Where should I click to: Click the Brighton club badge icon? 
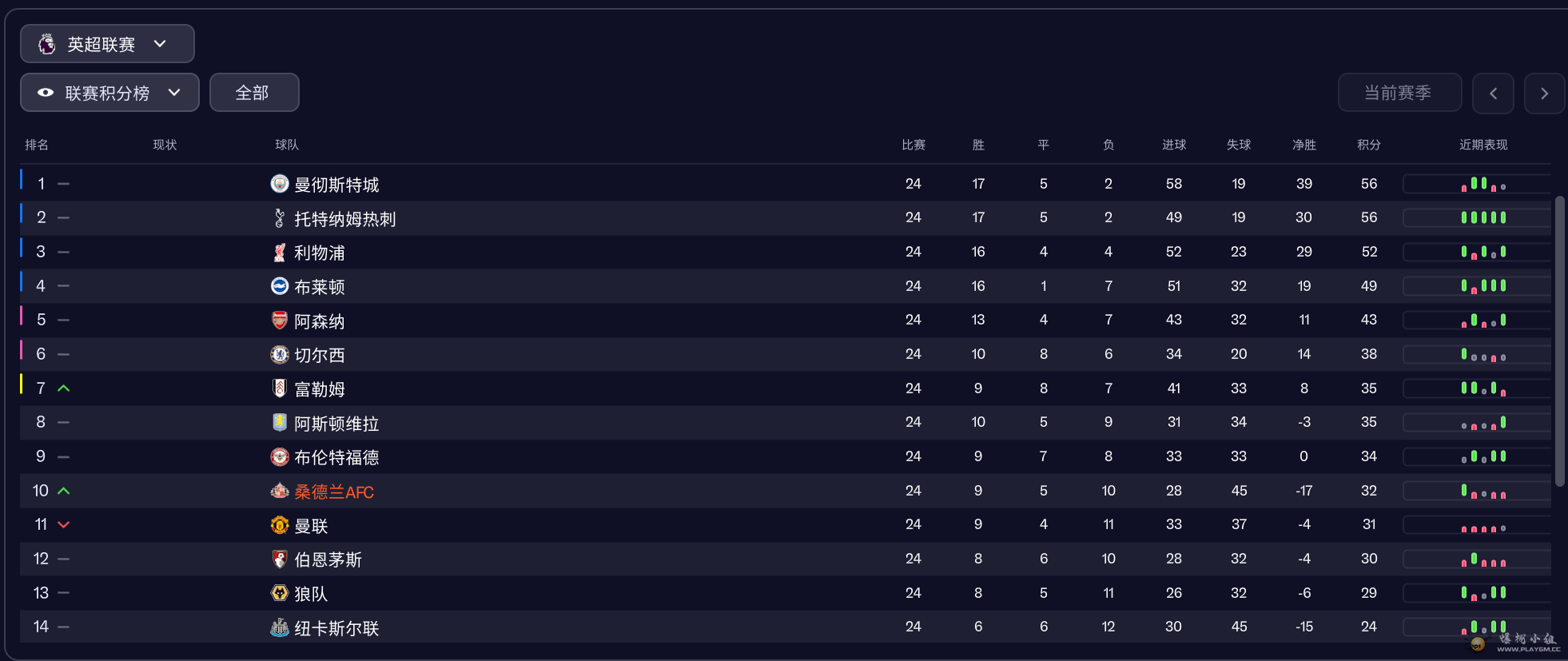[x=279, y=286]
